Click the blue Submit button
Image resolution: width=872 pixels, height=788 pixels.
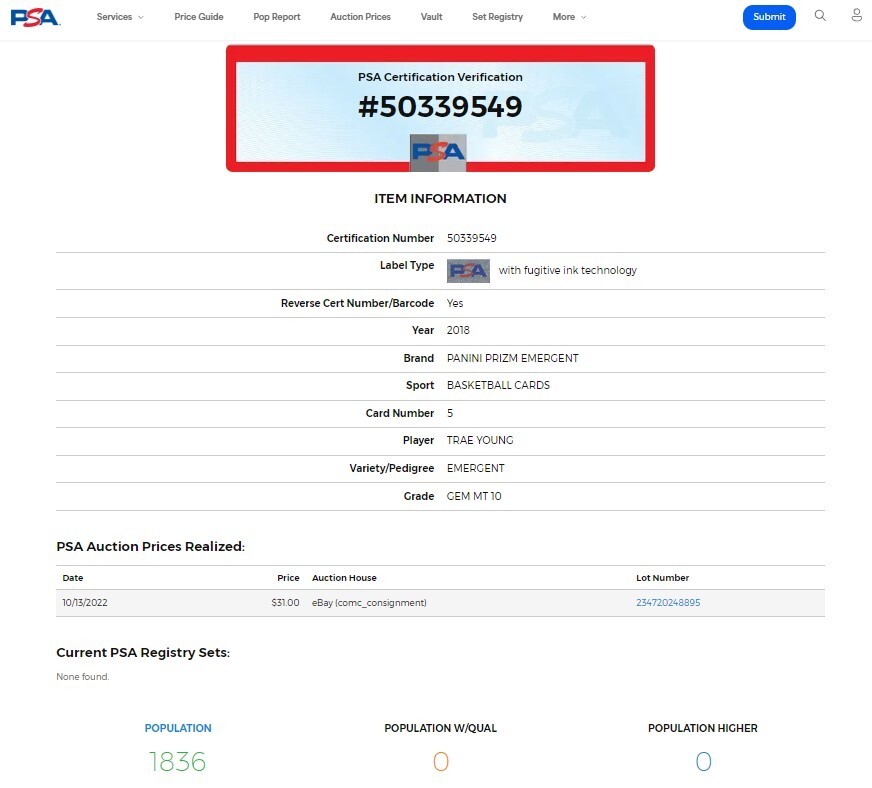[x=769, y=17]
